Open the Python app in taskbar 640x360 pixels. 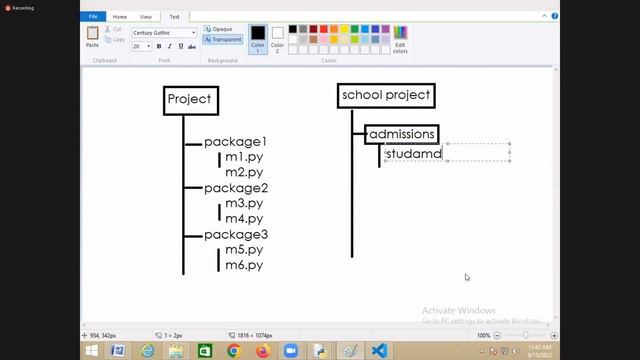point(320,351)
